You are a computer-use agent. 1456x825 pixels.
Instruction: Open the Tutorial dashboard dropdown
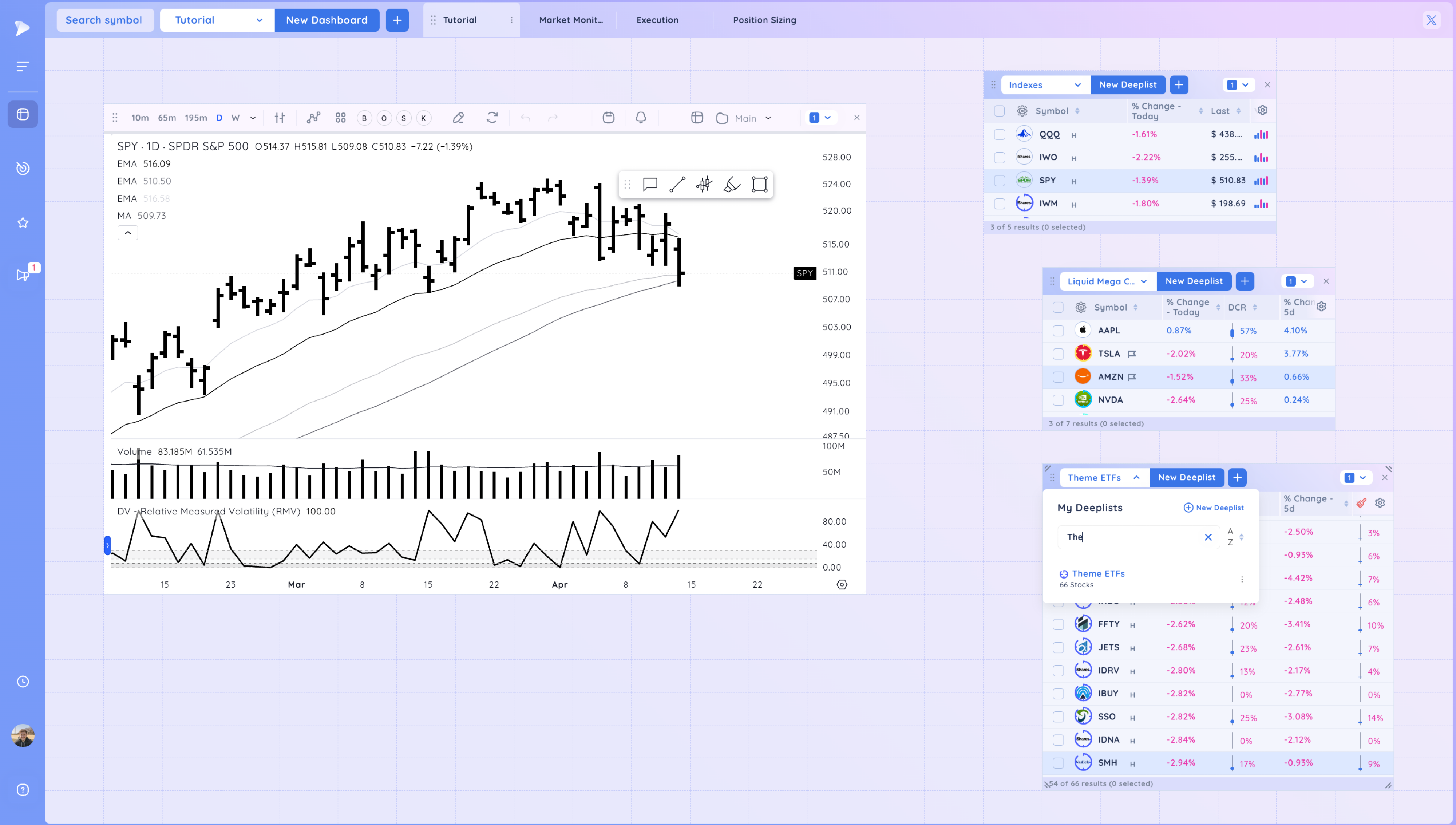(x=217, y=20)
